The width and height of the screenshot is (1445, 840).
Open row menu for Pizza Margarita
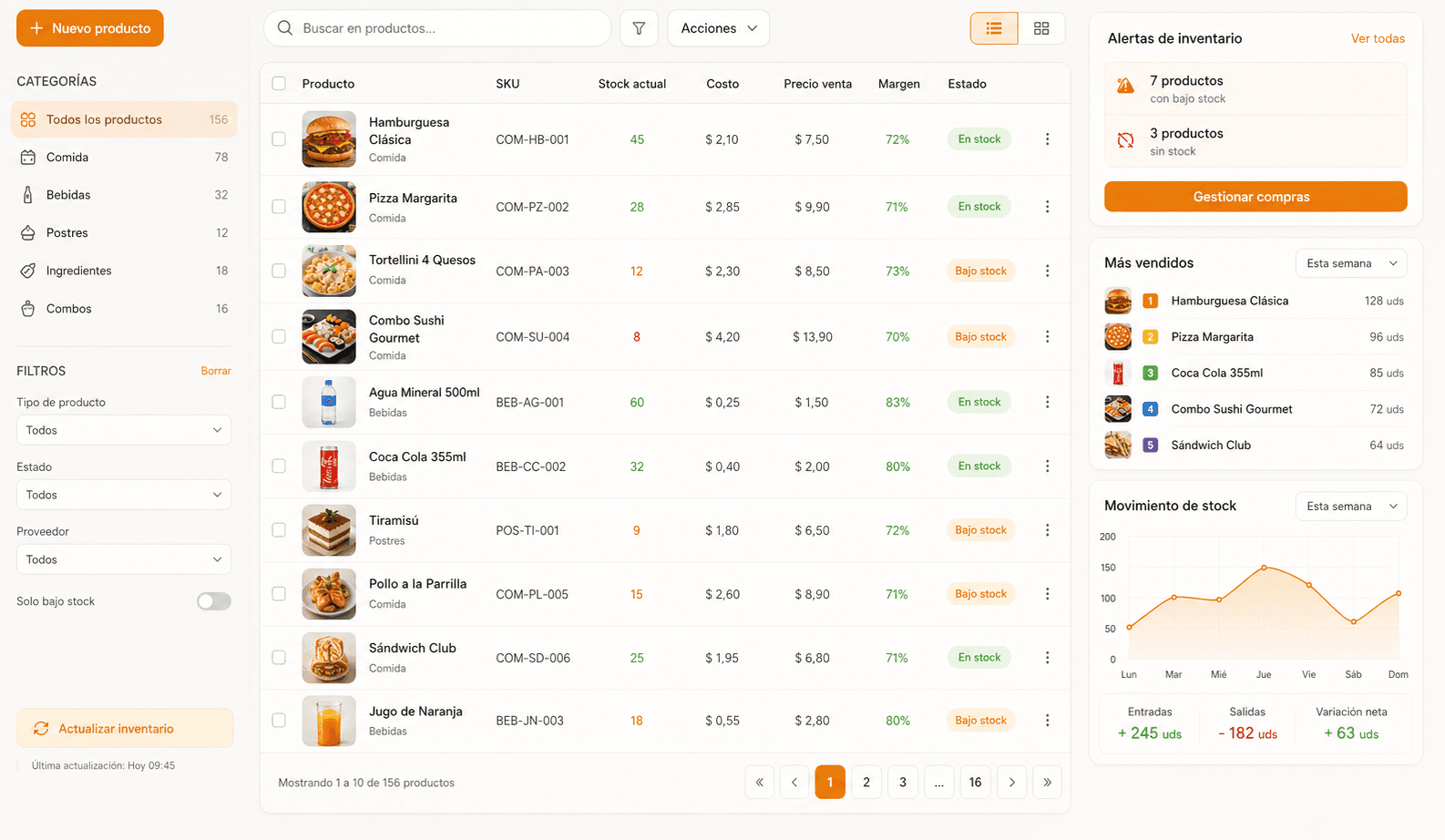click(x=1047, y=207)
